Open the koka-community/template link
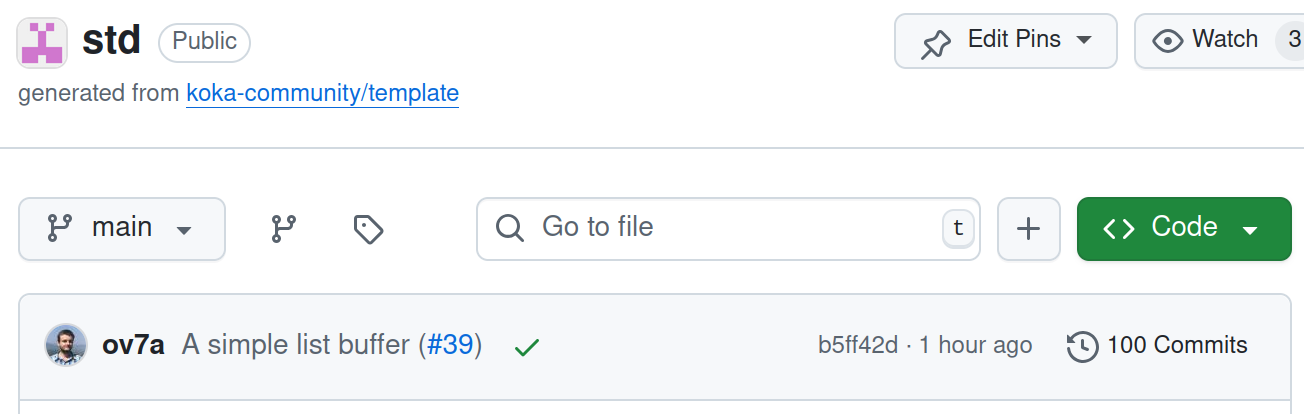Image resolution: width=1304 pixels, height=414 pixels. pyautogui.click(x=322, y=94)
